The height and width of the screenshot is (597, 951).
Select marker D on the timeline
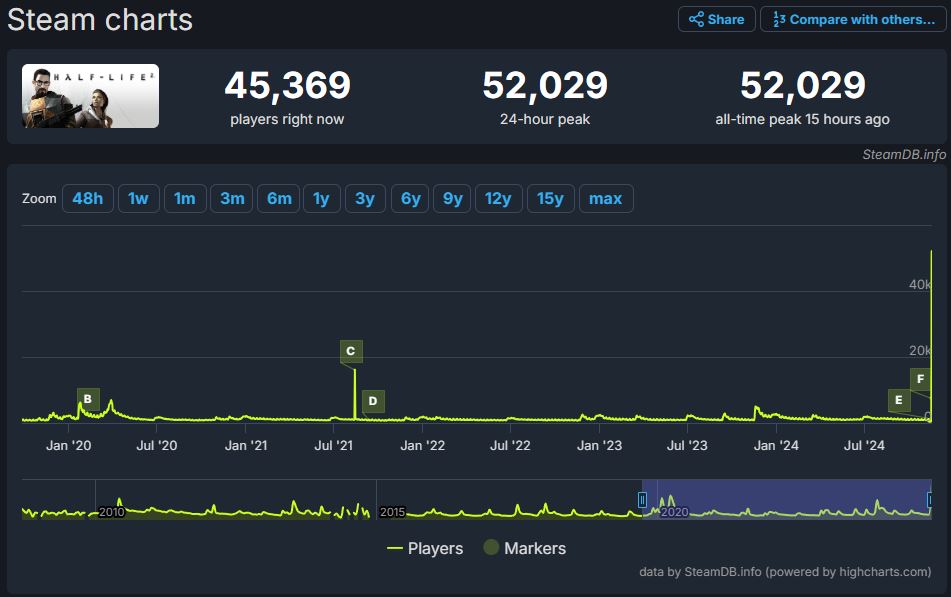pyautogui.click(x=373, y=401)
